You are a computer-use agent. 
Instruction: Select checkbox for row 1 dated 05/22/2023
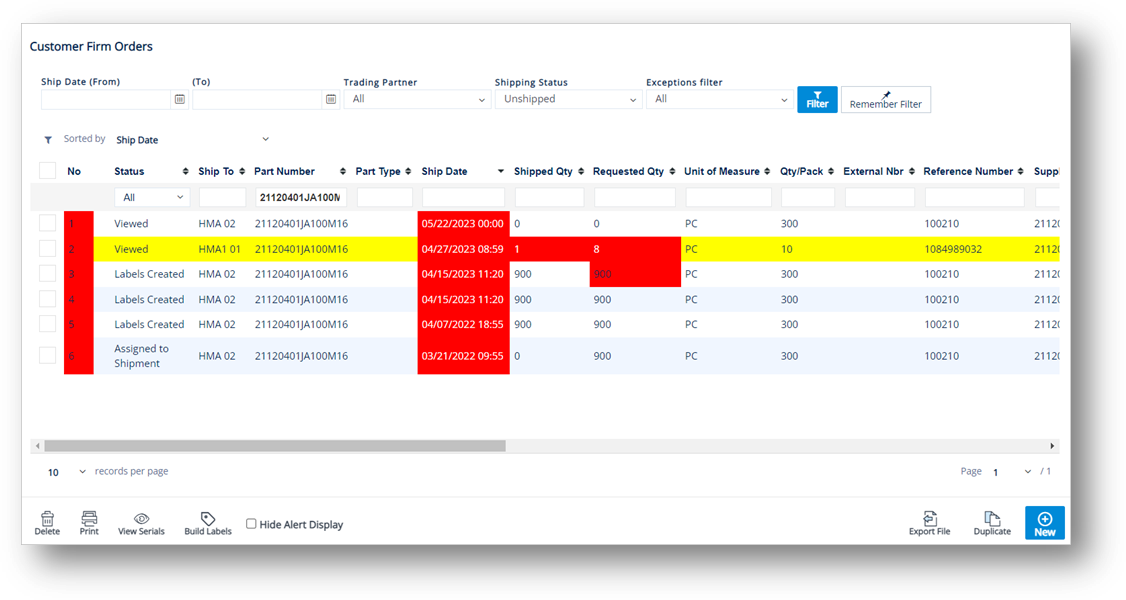47,223
